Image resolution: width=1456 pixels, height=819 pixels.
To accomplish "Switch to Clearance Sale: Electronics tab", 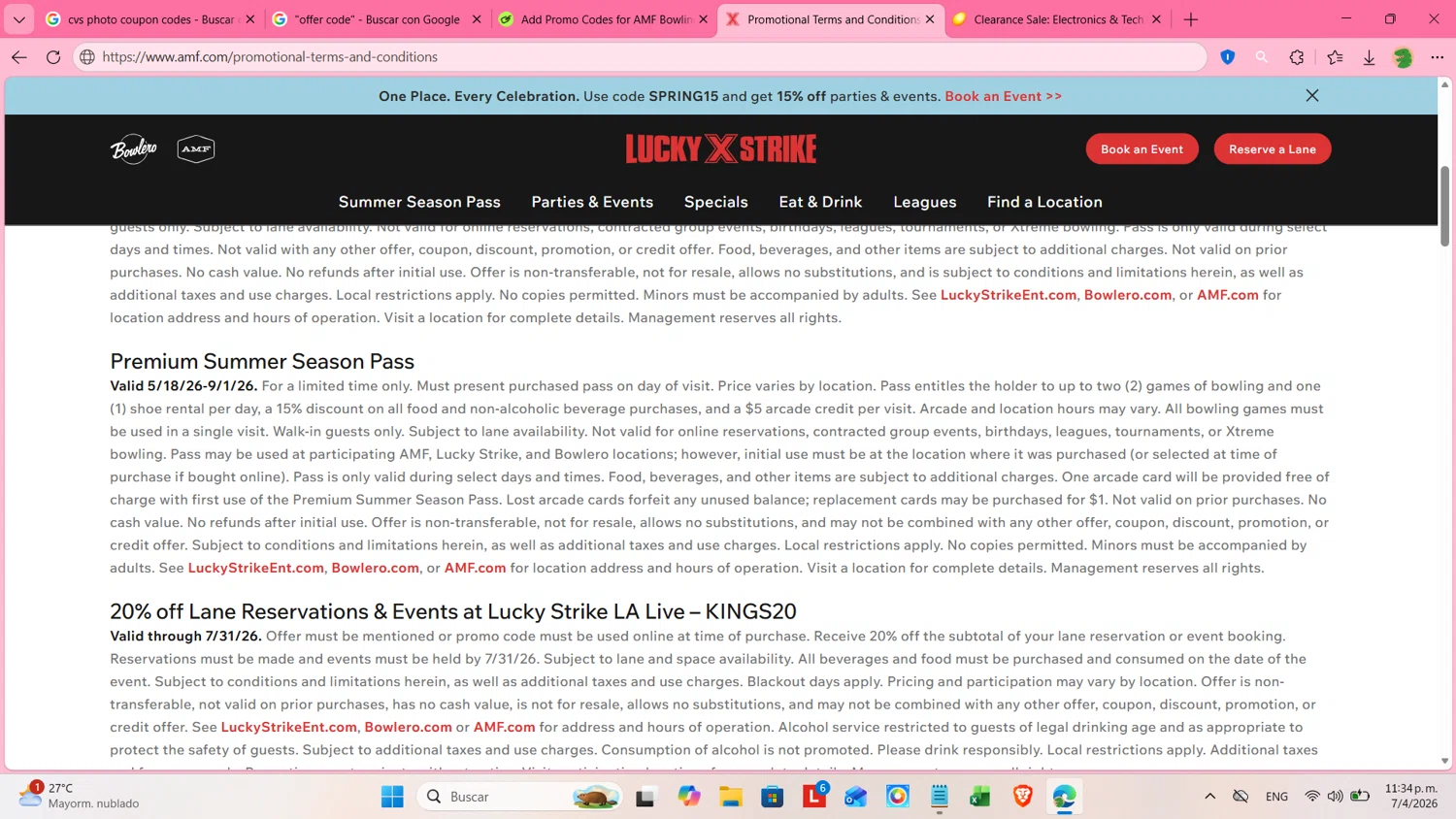I will [x=1056, y=19].
